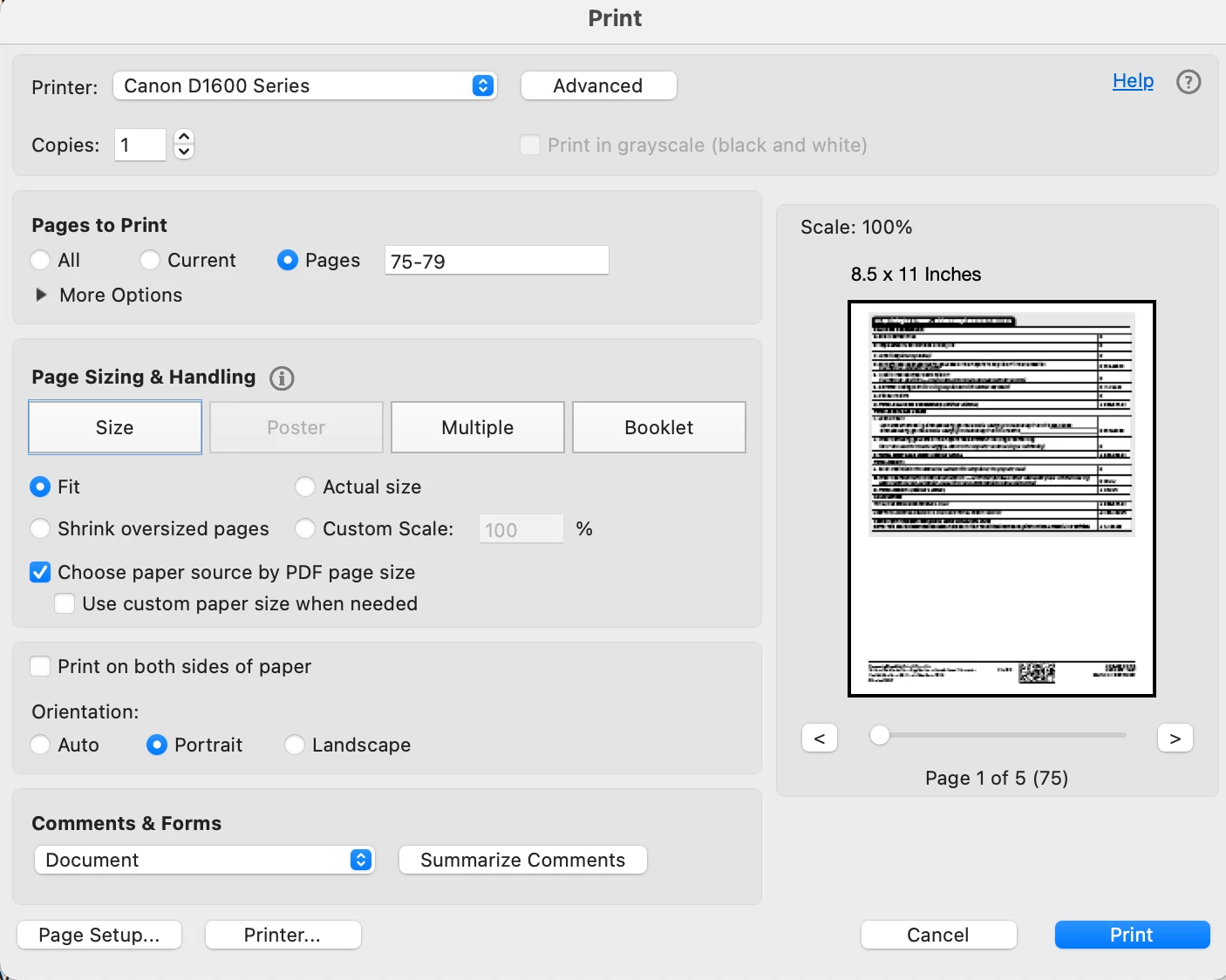Image resolution: width=1226 pixels, height=980 pixels.
Task: Click the Custom Scale percentage field
Action: pos(521,529)
